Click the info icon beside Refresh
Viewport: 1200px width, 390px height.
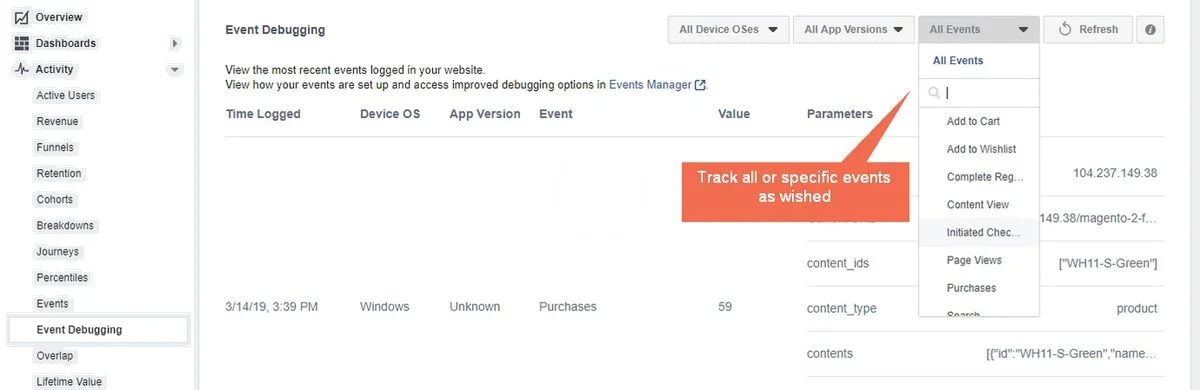click(x=1150, y=29)
